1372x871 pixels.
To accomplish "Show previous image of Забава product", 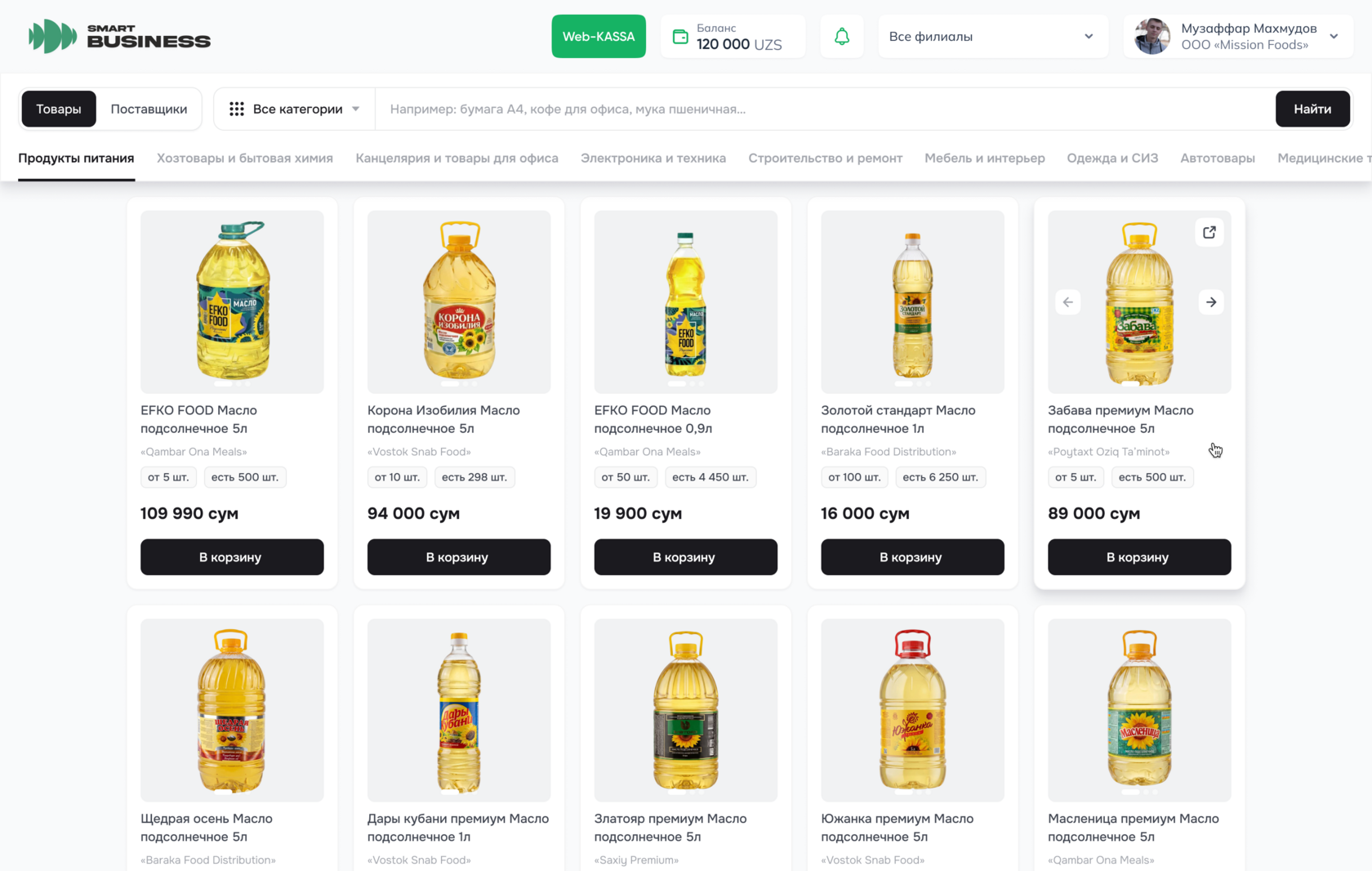I will (x=1067, y=302).
